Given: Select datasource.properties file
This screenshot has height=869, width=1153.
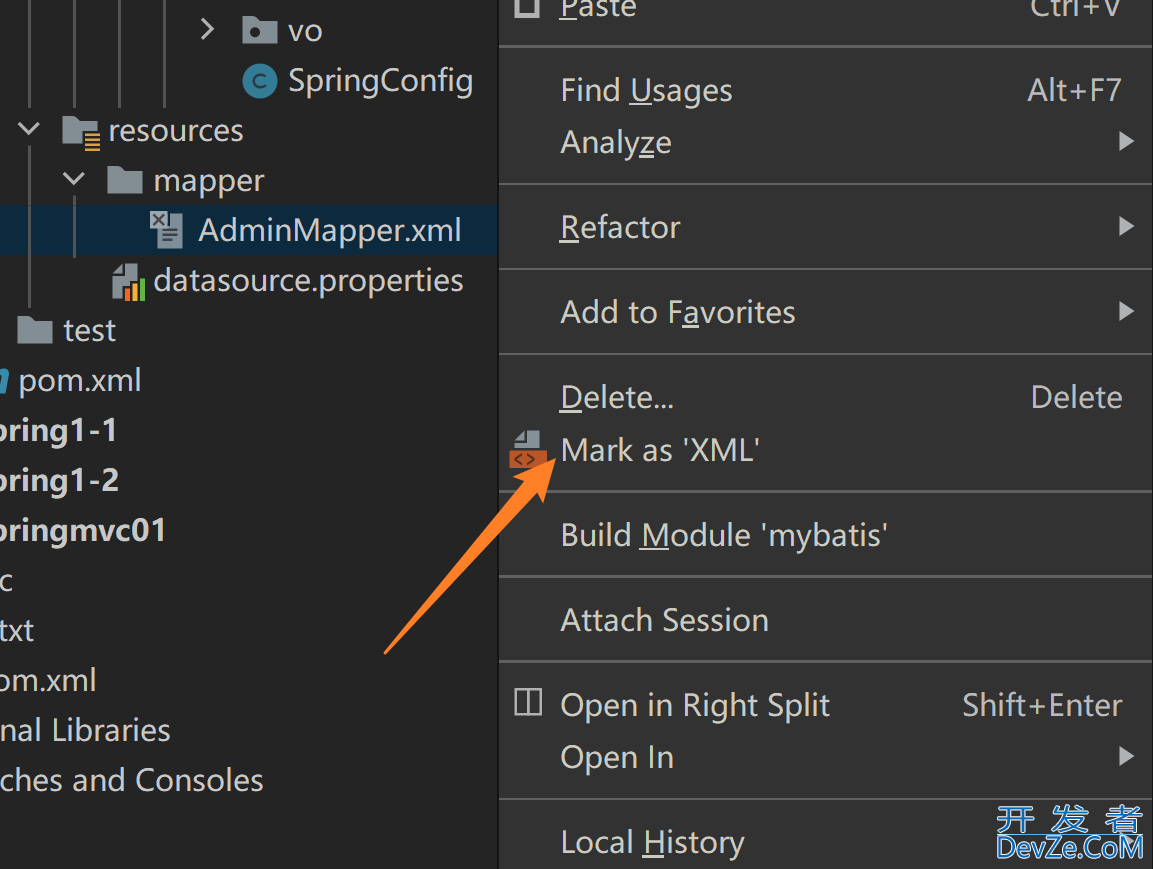Looking at the screenshot, I should (308, 281).
